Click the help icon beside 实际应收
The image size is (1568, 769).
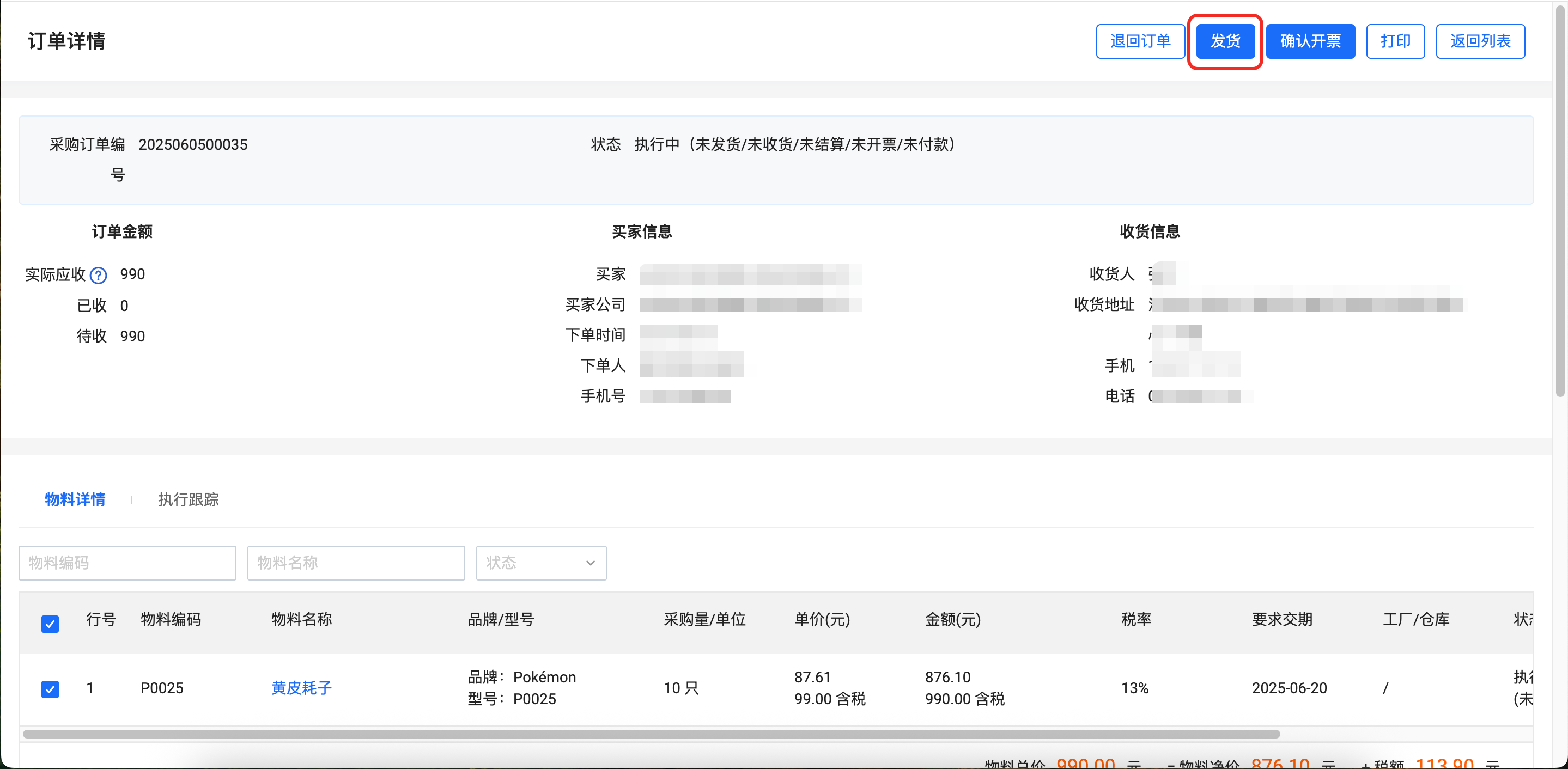(98, 276)
